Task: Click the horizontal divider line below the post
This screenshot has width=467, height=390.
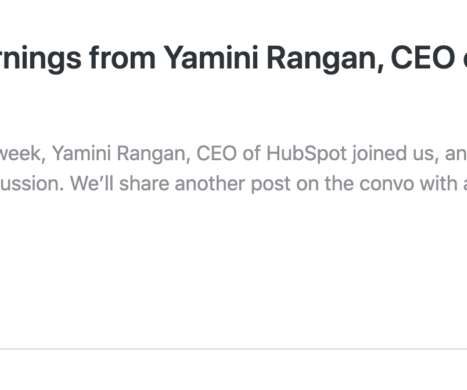Action: [x=233, y=349]
